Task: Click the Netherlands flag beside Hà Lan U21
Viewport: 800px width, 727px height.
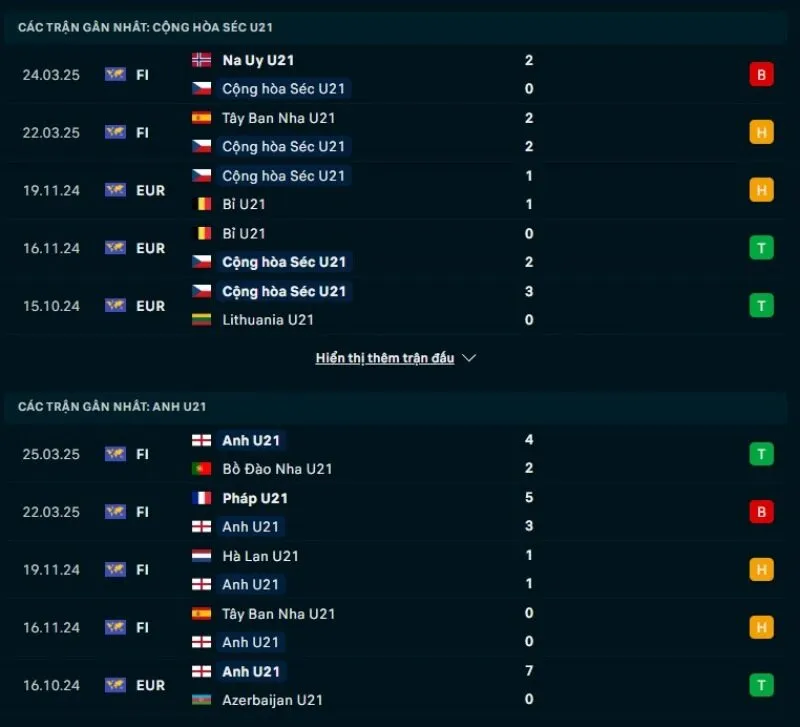Action: coord(201,556)
